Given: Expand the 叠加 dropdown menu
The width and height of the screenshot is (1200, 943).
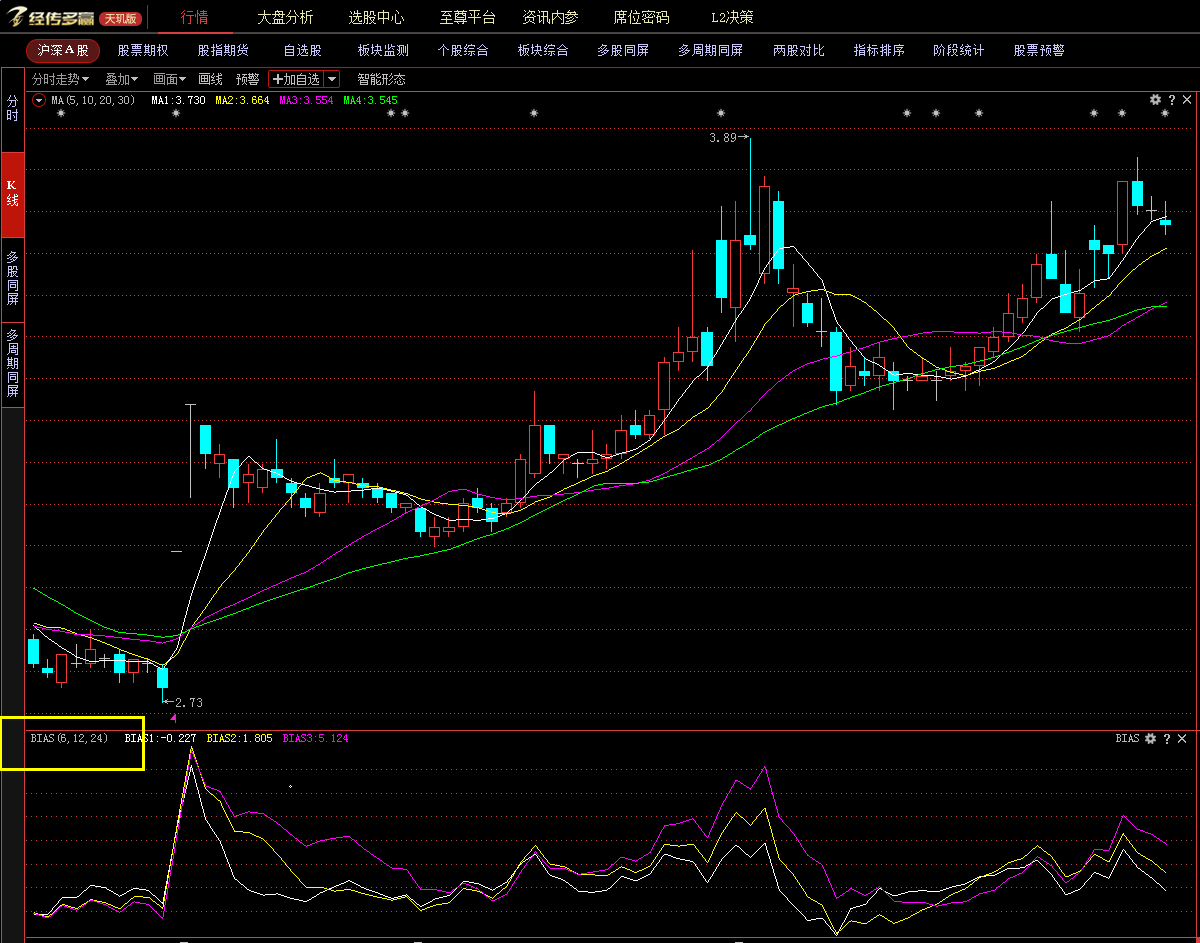Looking at the screenshot, I should point(123,79).
